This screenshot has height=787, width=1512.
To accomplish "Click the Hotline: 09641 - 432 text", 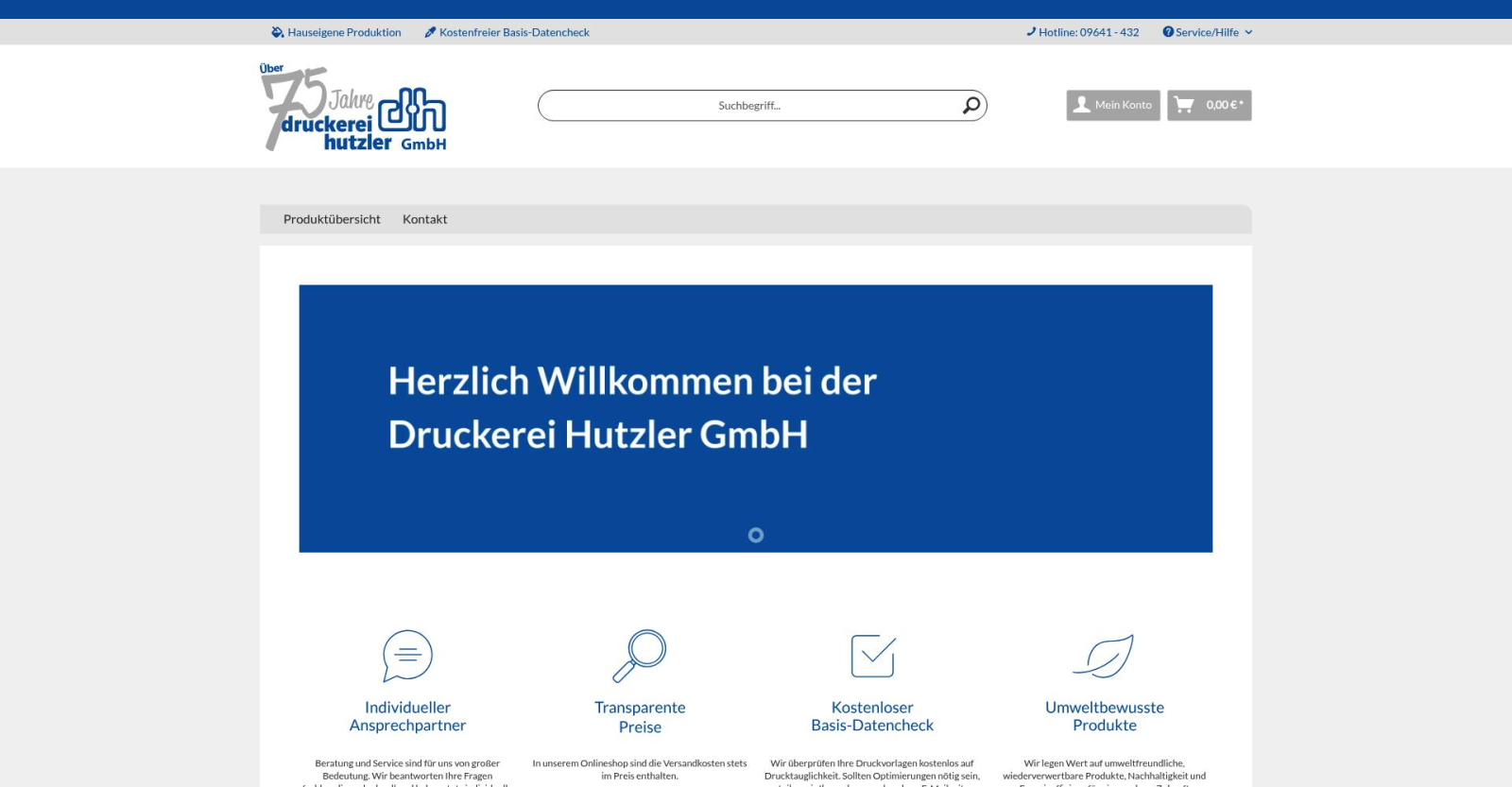I will (x=1089, y=32).
